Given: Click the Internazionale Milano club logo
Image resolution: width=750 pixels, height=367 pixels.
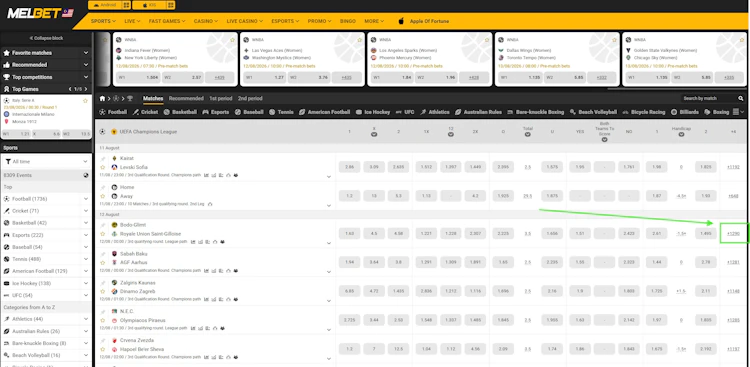Looking at the screenshot, I should 6,114.
